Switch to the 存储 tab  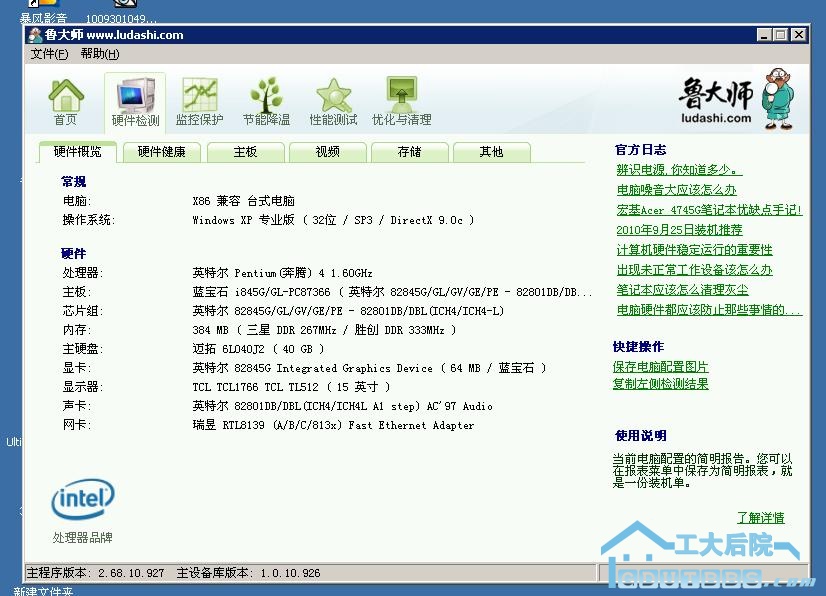tap(409, 152)
